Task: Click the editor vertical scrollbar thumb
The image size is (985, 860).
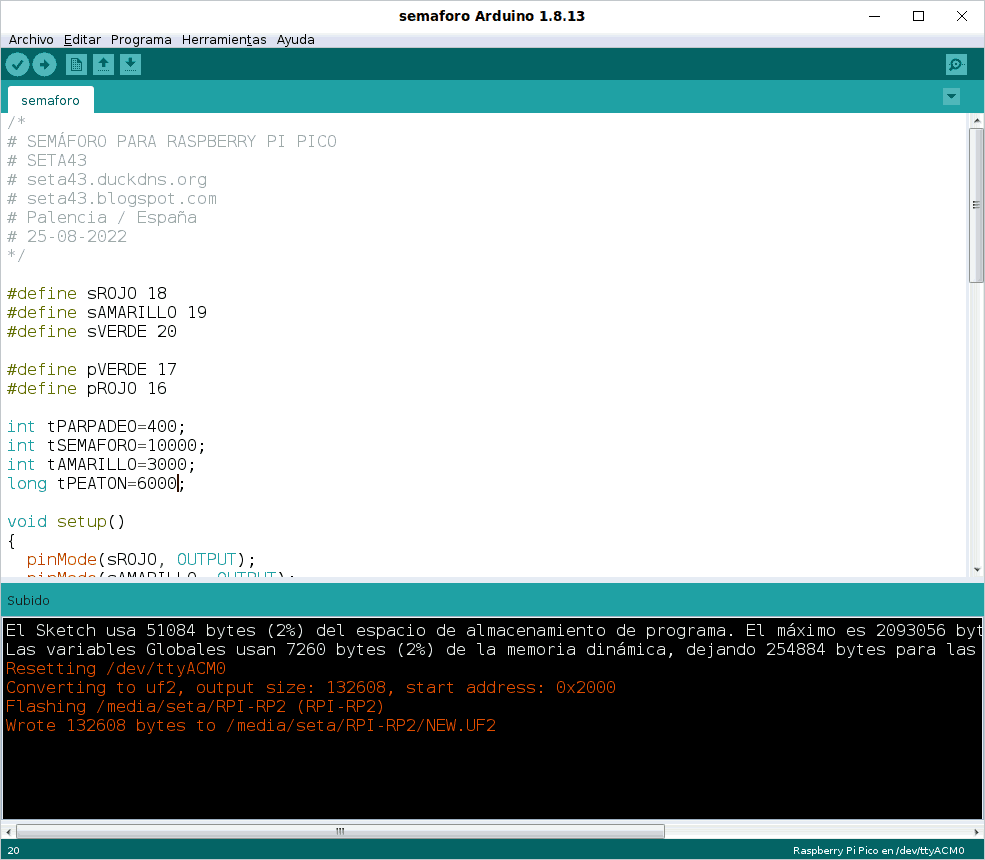Action: tap(976, 205)
